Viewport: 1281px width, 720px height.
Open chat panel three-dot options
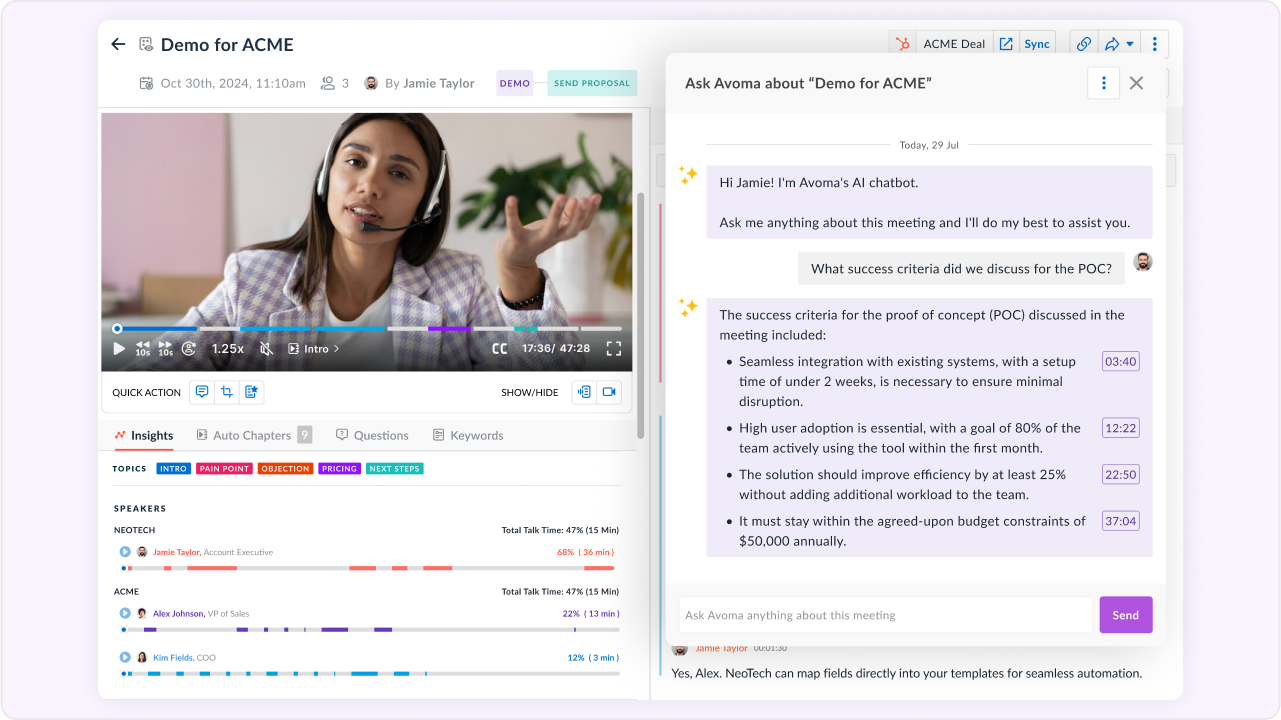point(1103,83)
